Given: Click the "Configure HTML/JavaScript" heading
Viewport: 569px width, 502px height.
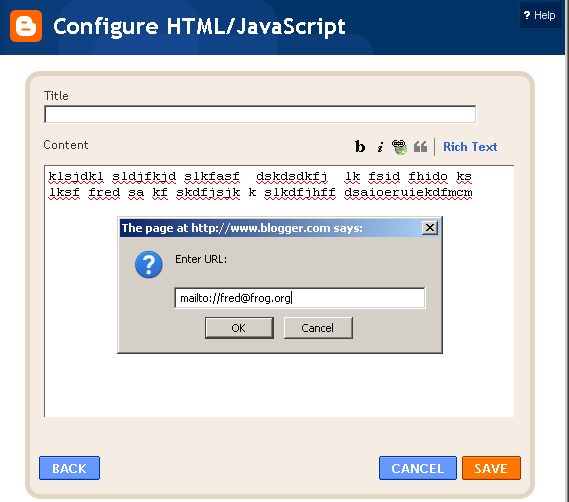Looking at the screenshot, I should pos(199,26).
